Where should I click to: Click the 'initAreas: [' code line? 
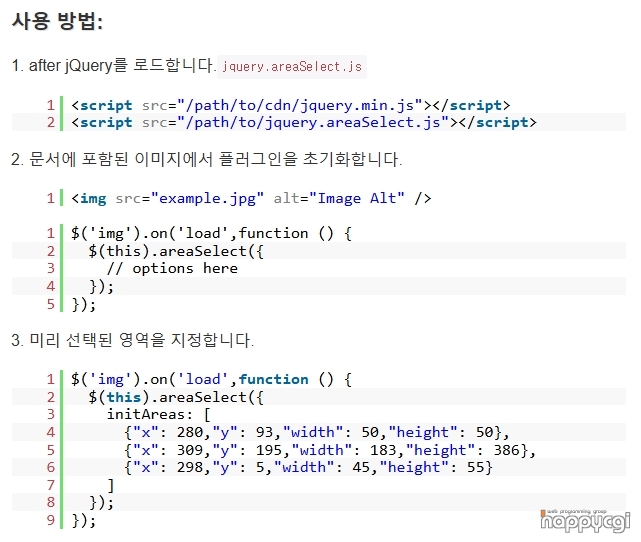point(159,414)
